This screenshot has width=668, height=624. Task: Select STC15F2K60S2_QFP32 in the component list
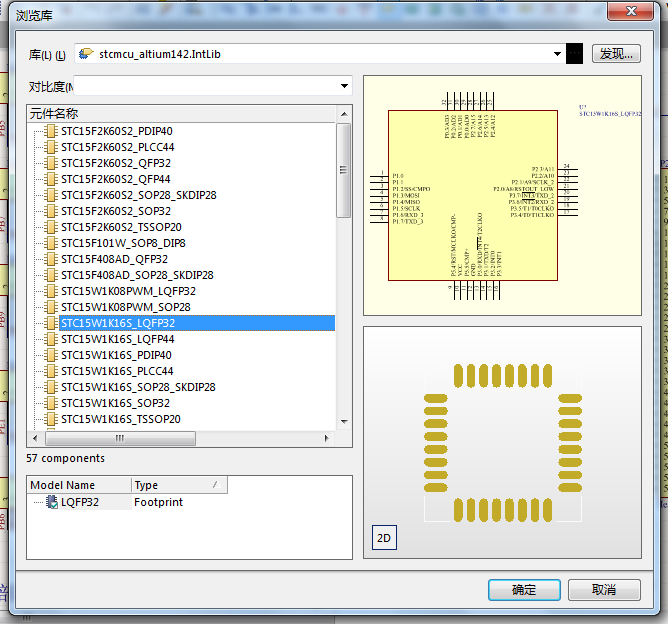[x=116, y=163]
